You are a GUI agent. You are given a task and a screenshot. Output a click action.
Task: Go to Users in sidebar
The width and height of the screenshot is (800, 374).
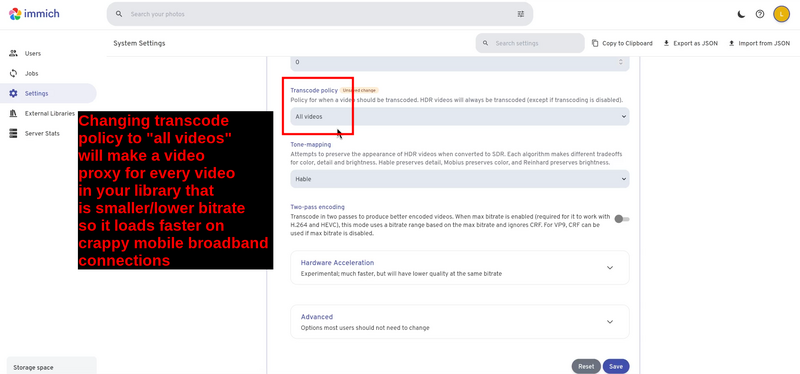[48, 53]
